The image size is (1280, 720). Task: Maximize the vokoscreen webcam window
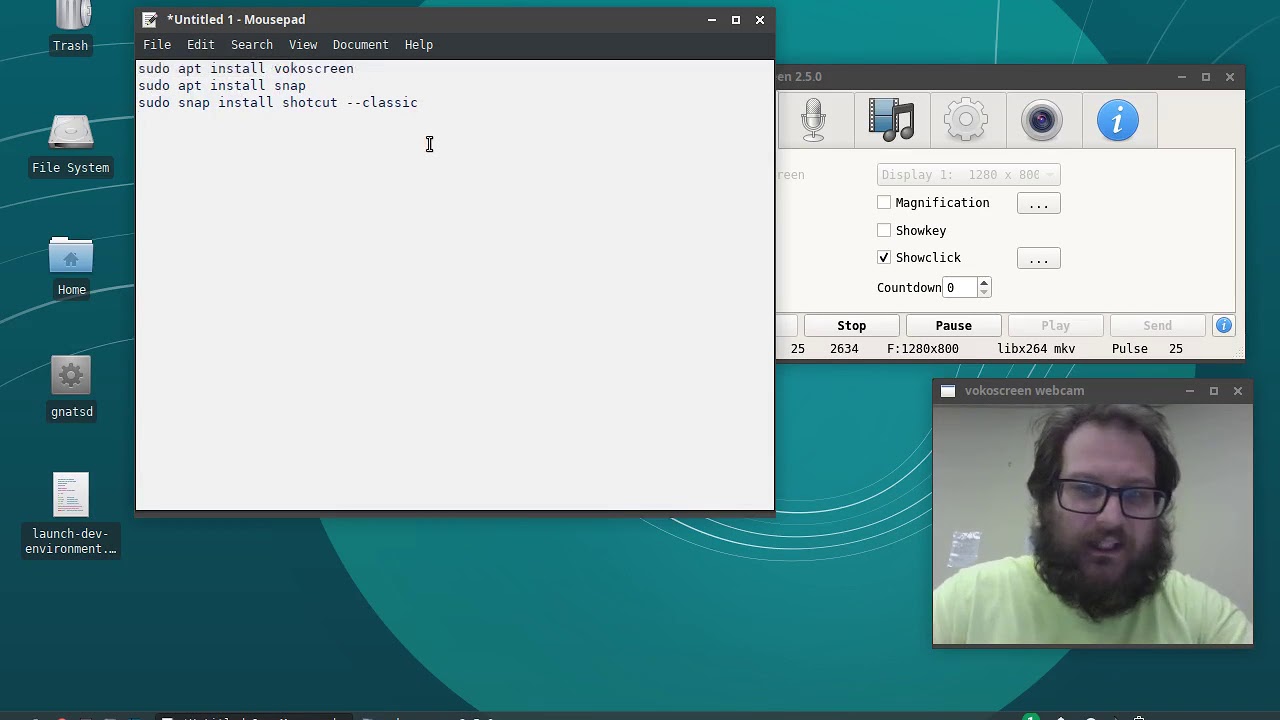(1213, 391)
